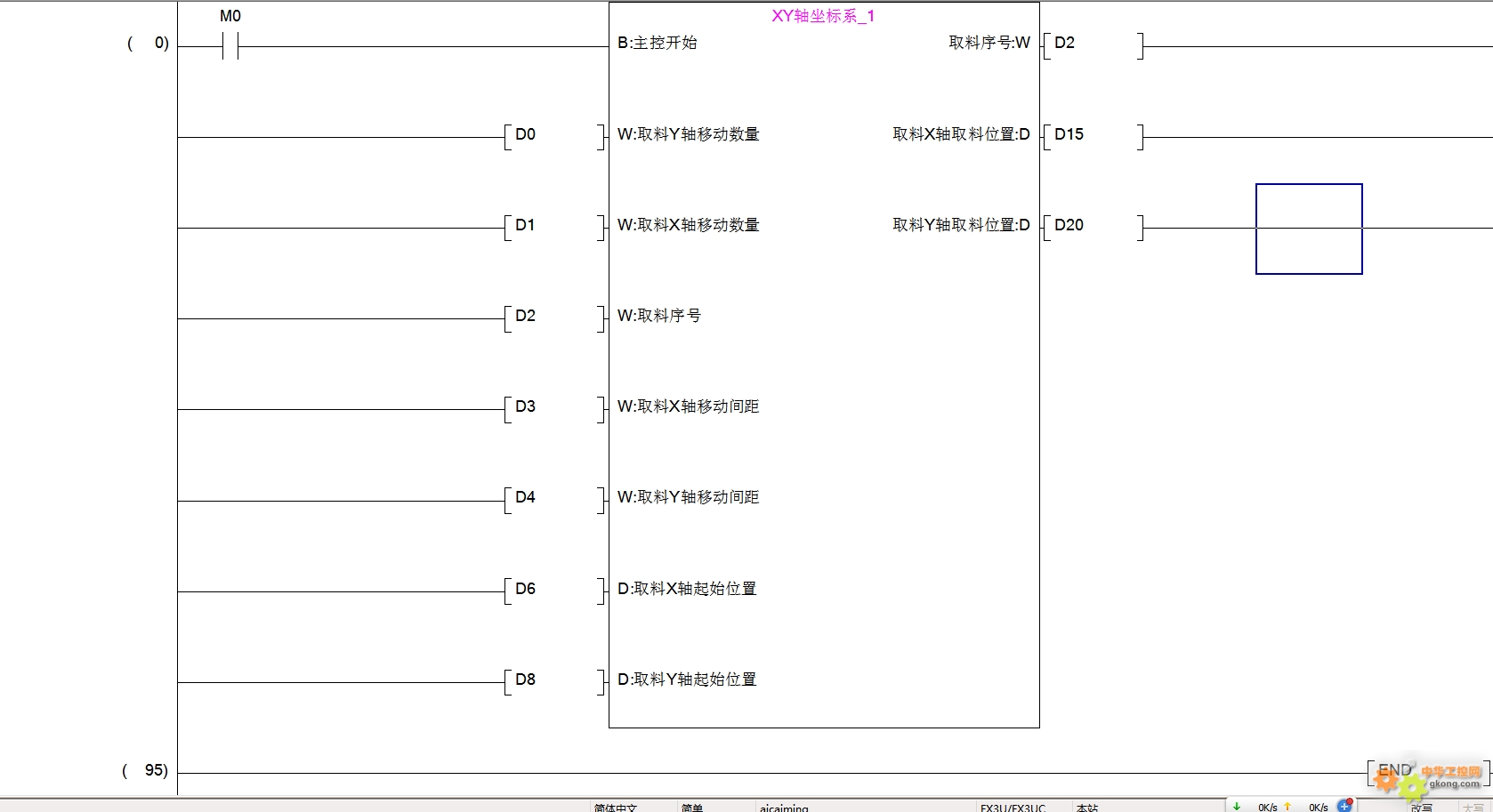Select input operand D8 for 取料Y轴起始位置

[x=554, y=681]
